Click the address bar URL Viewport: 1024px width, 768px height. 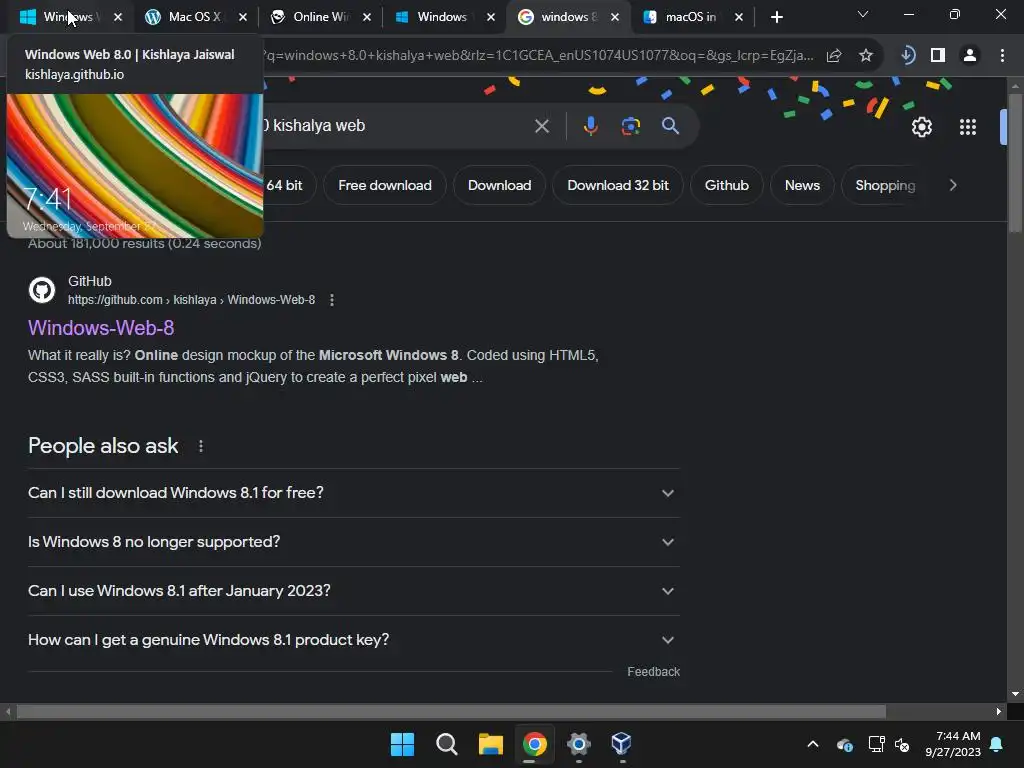click(538, 56)
